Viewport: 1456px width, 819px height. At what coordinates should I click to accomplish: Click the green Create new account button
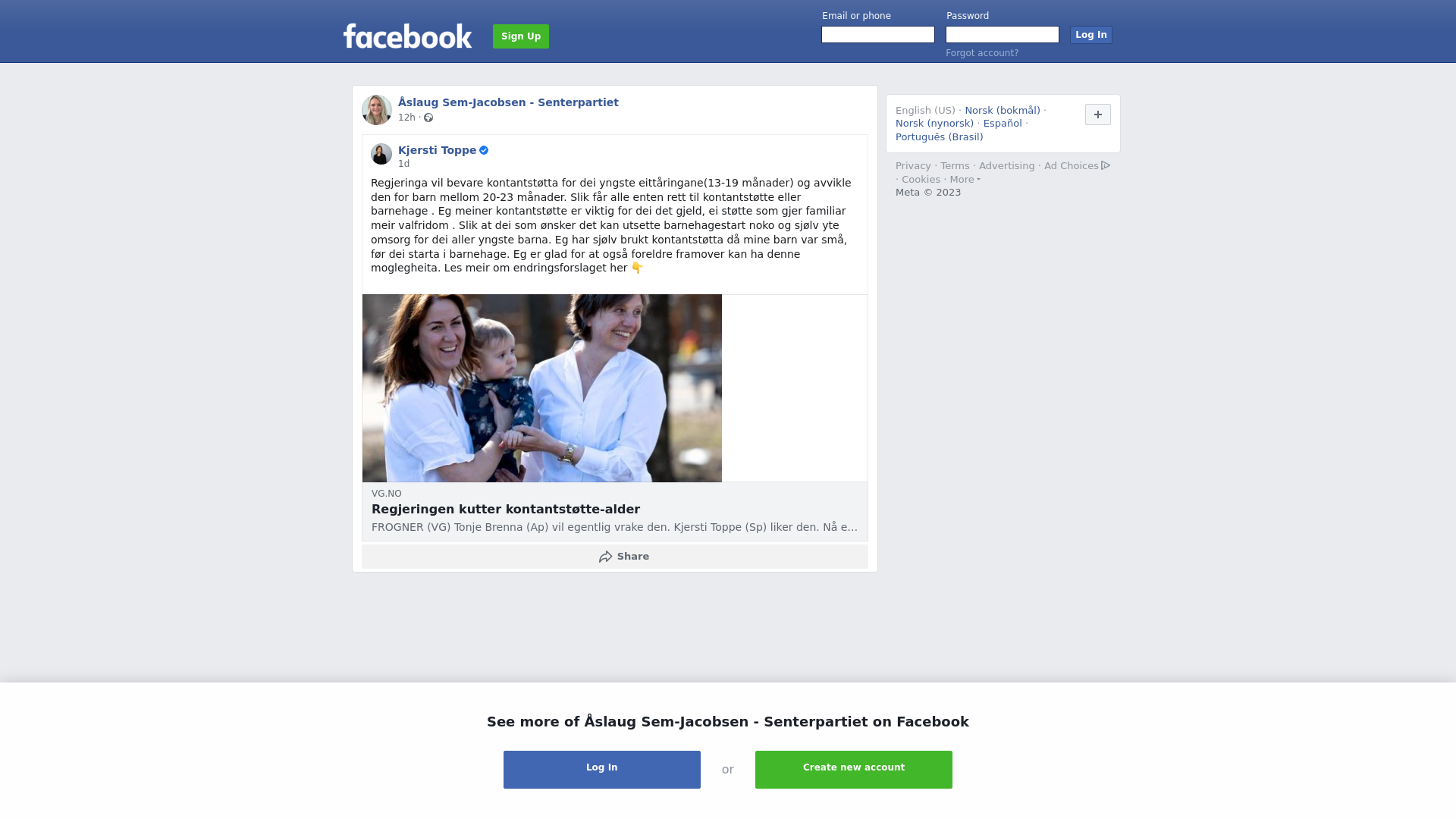pos(854,770)
